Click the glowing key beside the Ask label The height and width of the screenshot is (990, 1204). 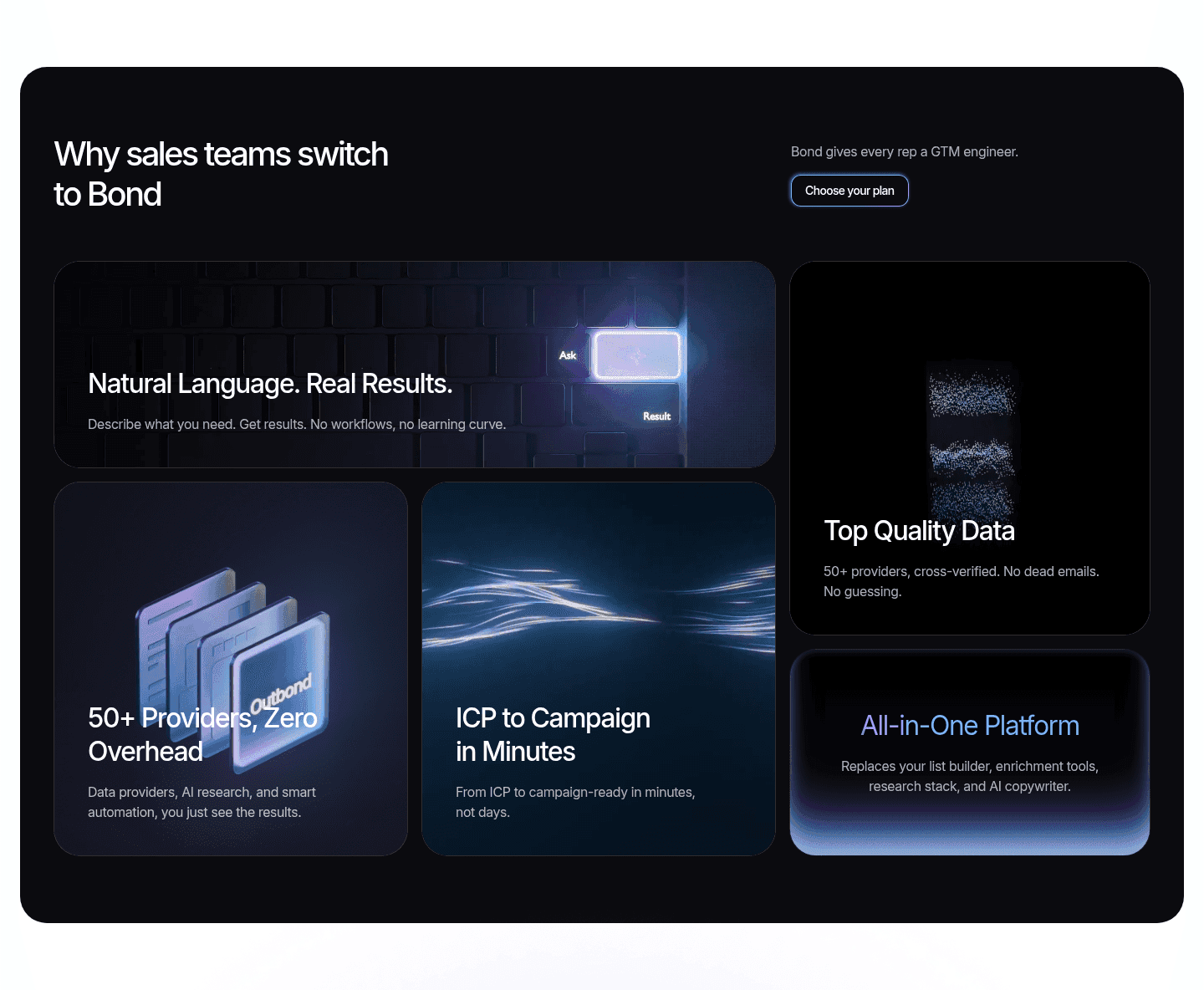coord(636,355)
